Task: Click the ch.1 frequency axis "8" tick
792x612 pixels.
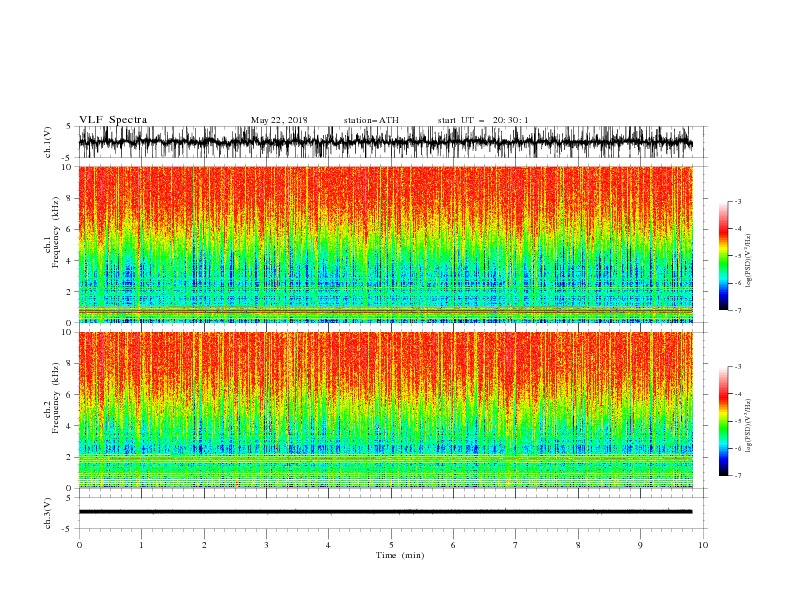Action: 70,198
